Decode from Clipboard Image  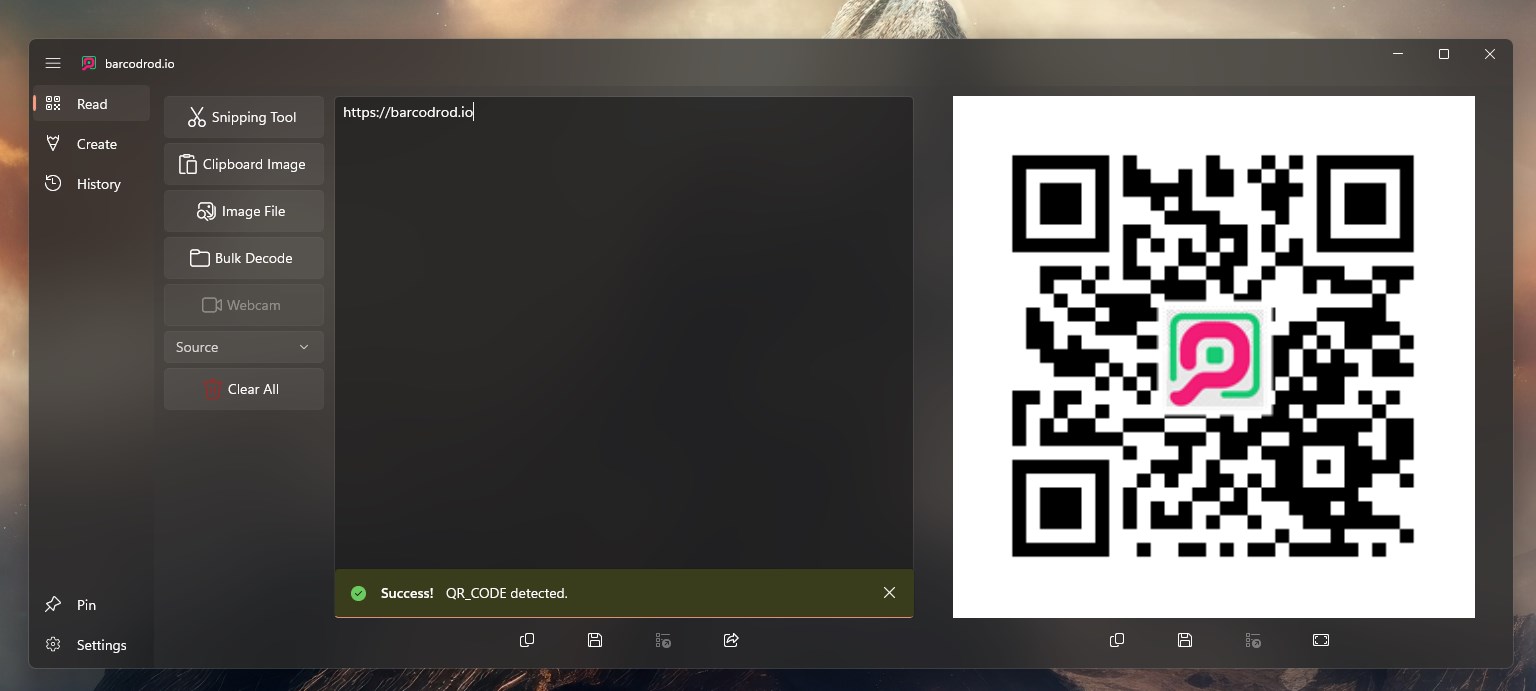(x=244, y=164)
